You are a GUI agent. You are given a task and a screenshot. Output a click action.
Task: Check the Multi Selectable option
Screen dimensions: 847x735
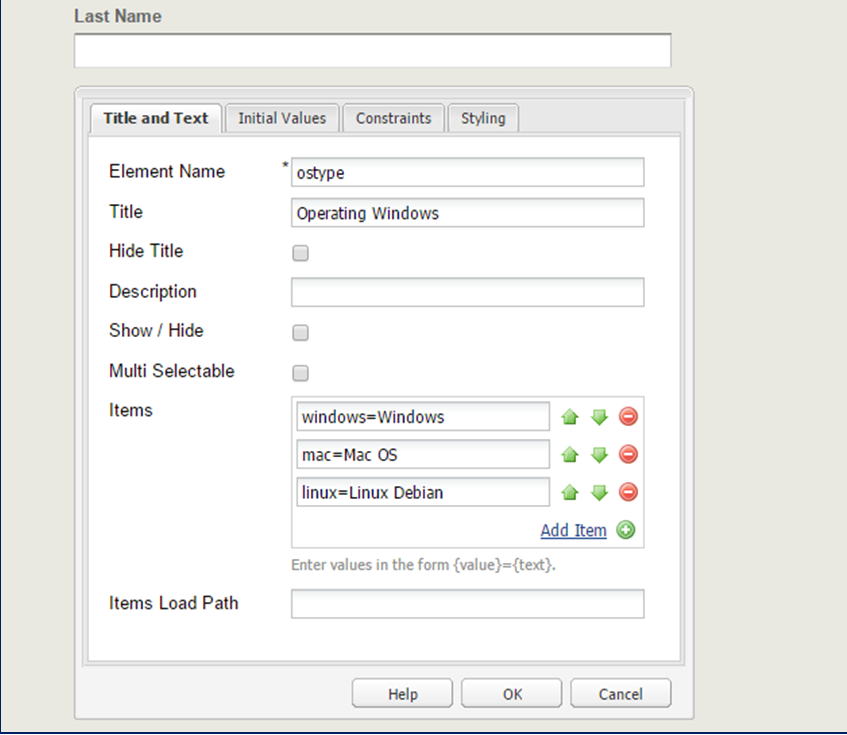[x=300, y=373]
